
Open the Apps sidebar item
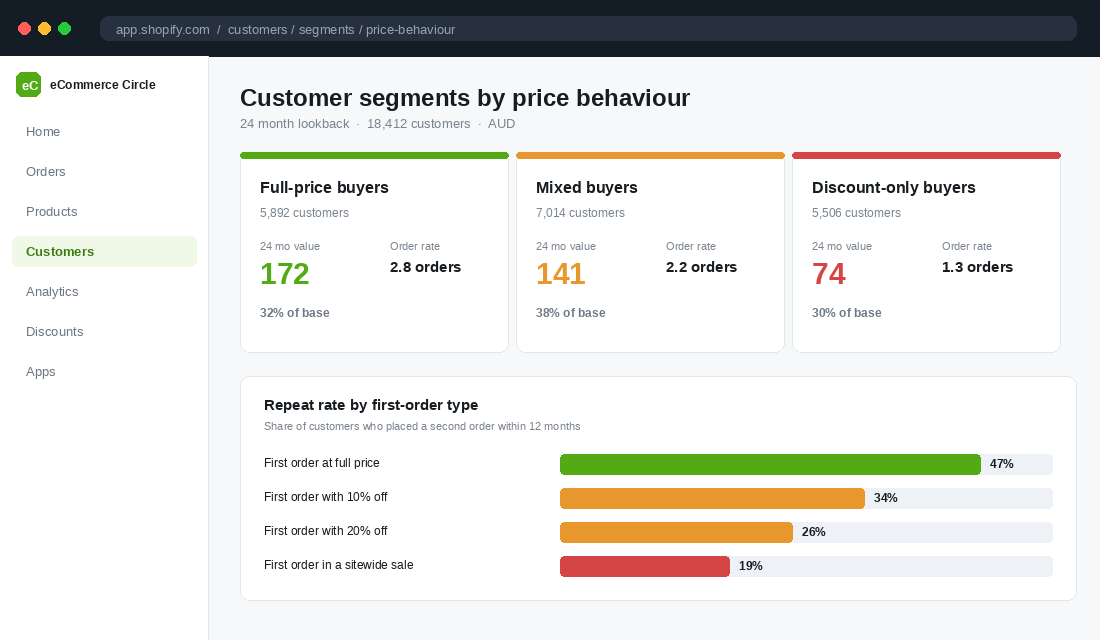pos(105,372)
